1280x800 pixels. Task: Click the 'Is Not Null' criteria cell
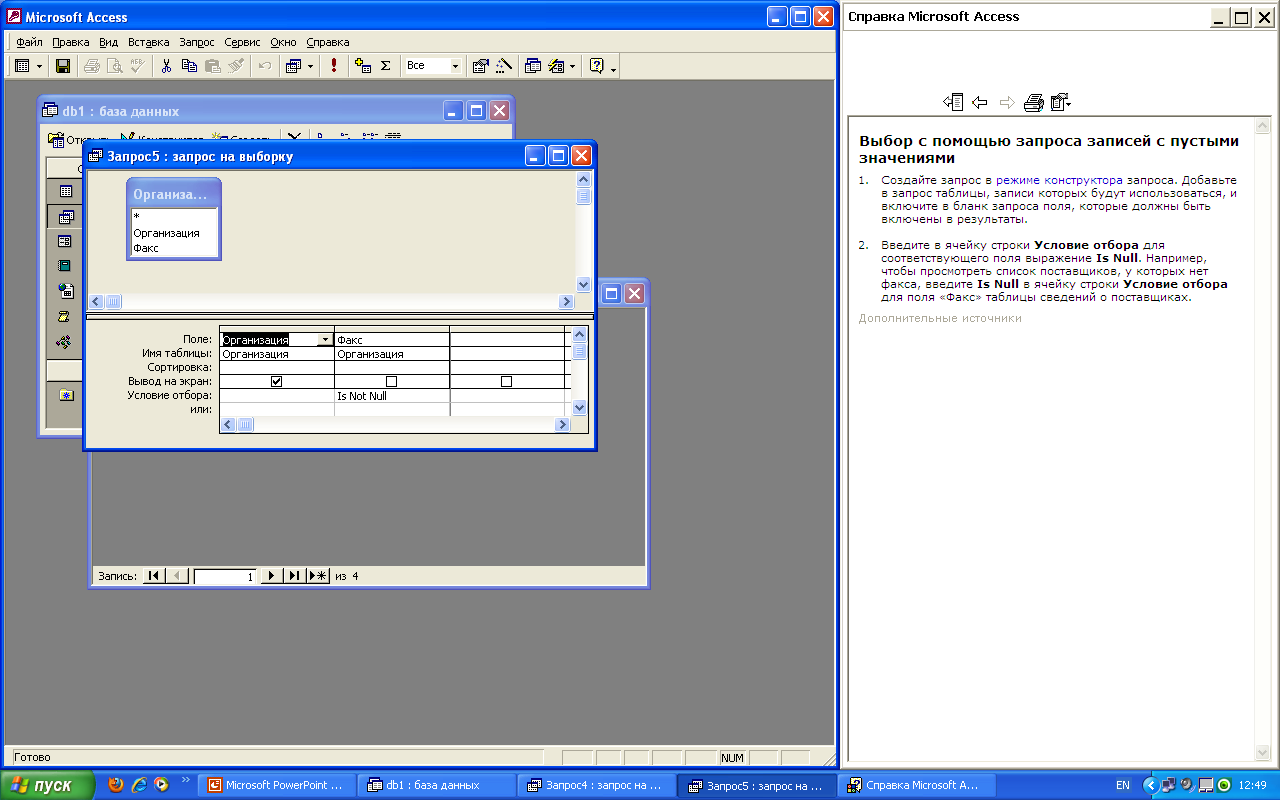coord(392,396)
